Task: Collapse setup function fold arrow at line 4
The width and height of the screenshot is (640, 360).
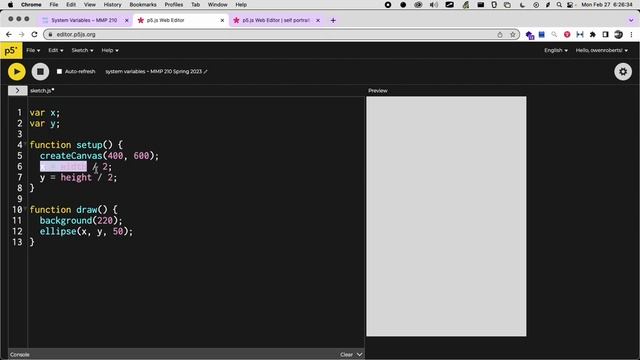Action: 25,144
